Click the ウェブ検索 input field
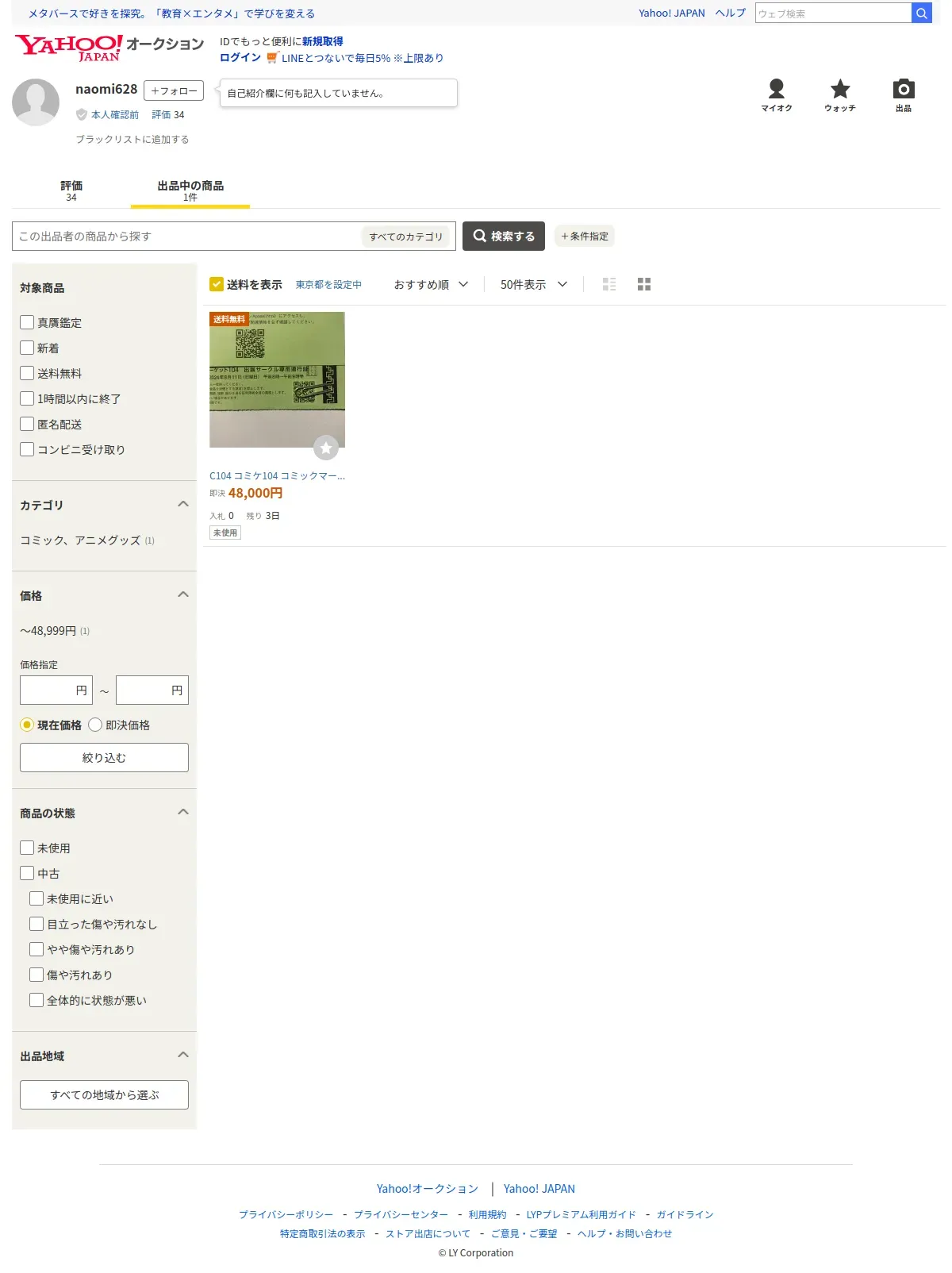The height and width of the screenshot is (1273, 952). [833, 13]
